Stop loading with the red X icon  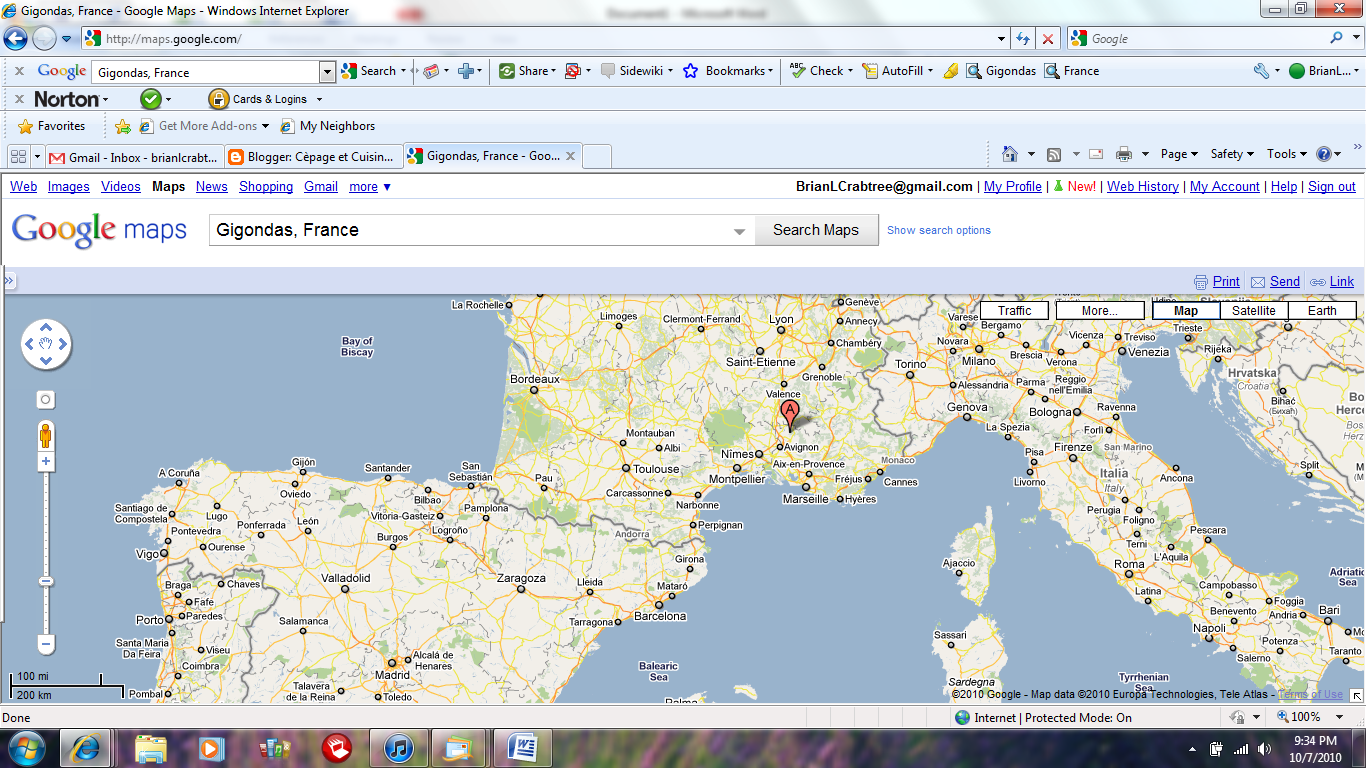click(x=1047, y=39)
